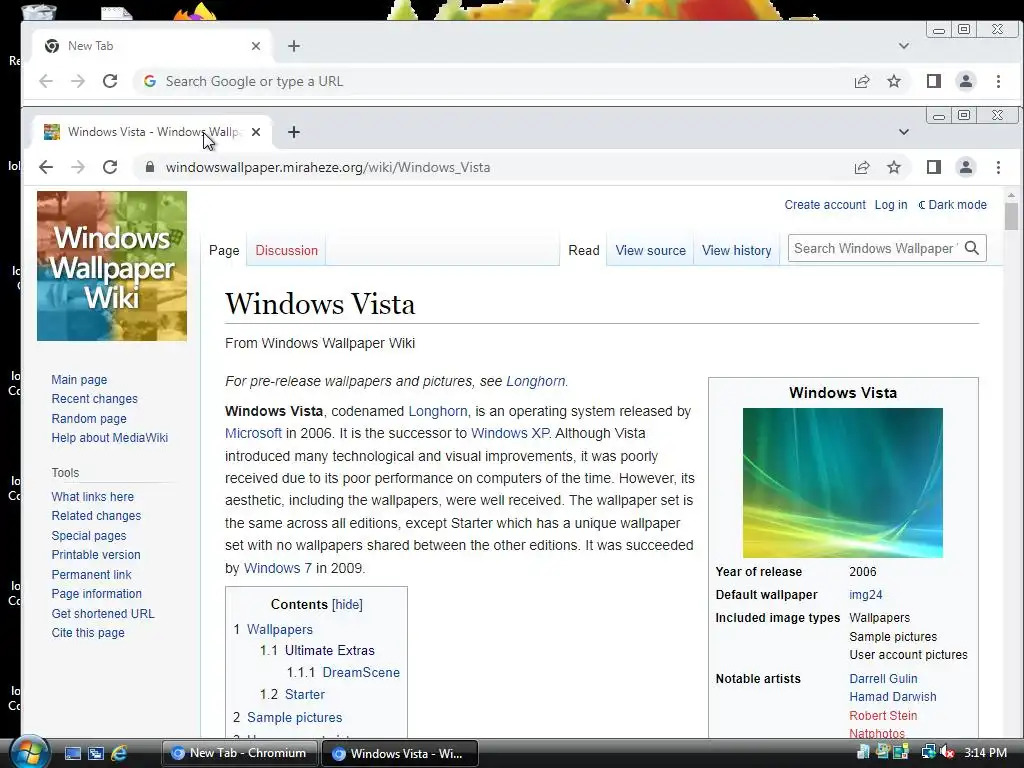The height and width of the screenshot is (768, 1024).
Task: Open img24 default wallpaper link
Action: coord(866,595)
